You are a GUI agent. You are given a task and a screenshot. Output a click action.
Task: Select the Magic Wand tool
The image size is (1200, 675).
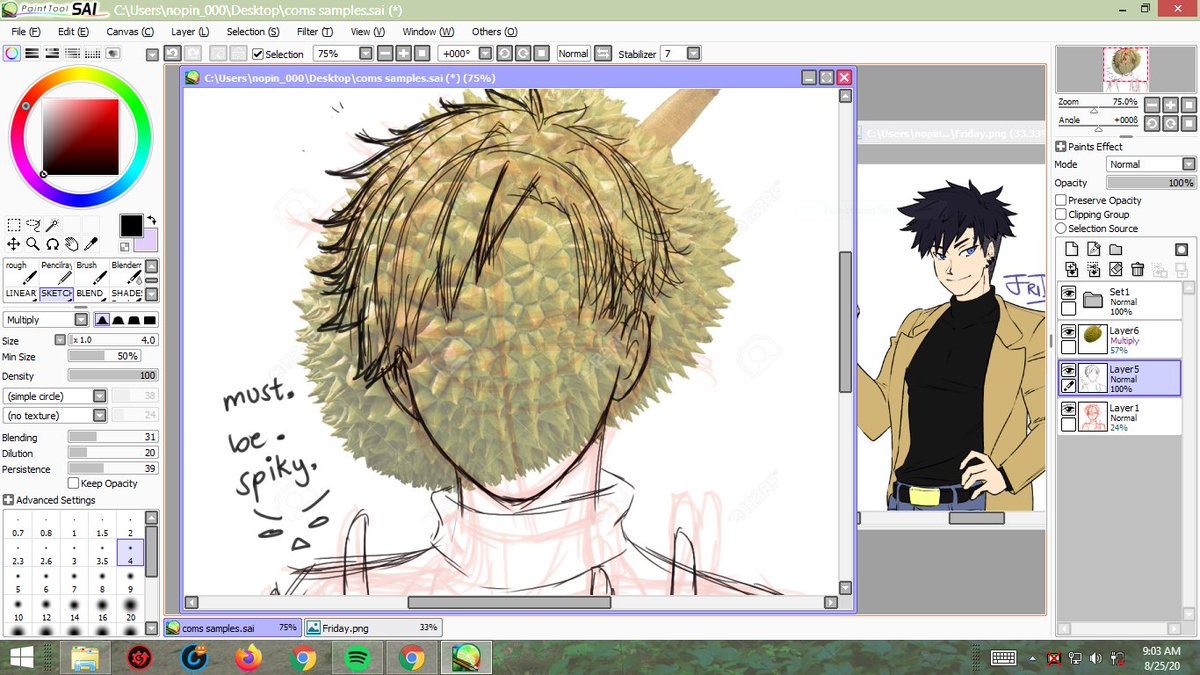(52, 225)
